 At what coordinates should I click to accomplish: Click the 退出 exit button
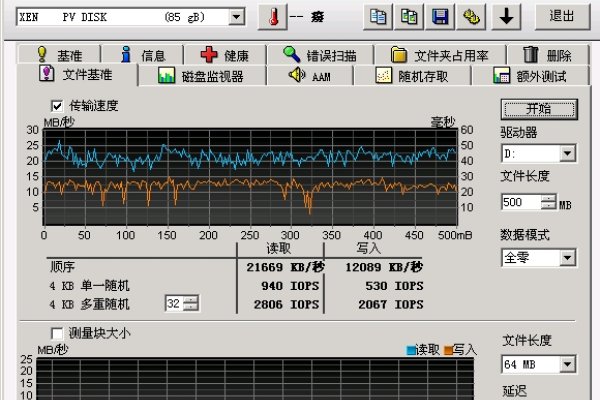pos(561,17)
